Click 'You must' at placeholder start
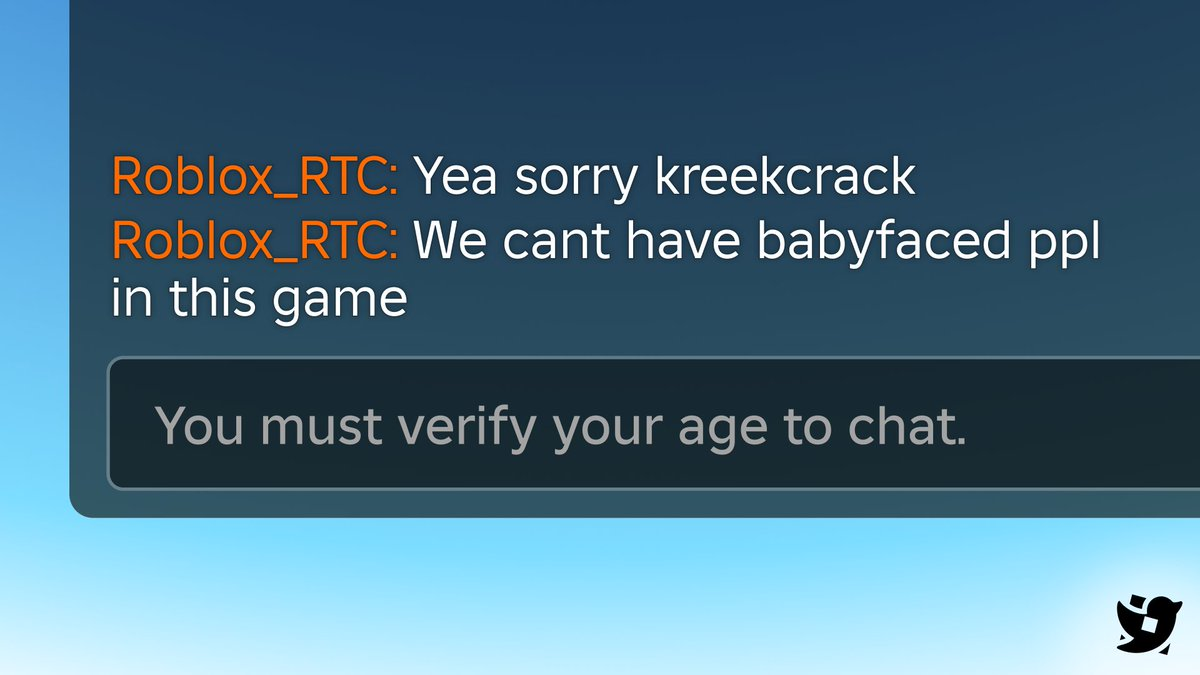The width and height of the screenshot is (1200, 675). (269, 426)
